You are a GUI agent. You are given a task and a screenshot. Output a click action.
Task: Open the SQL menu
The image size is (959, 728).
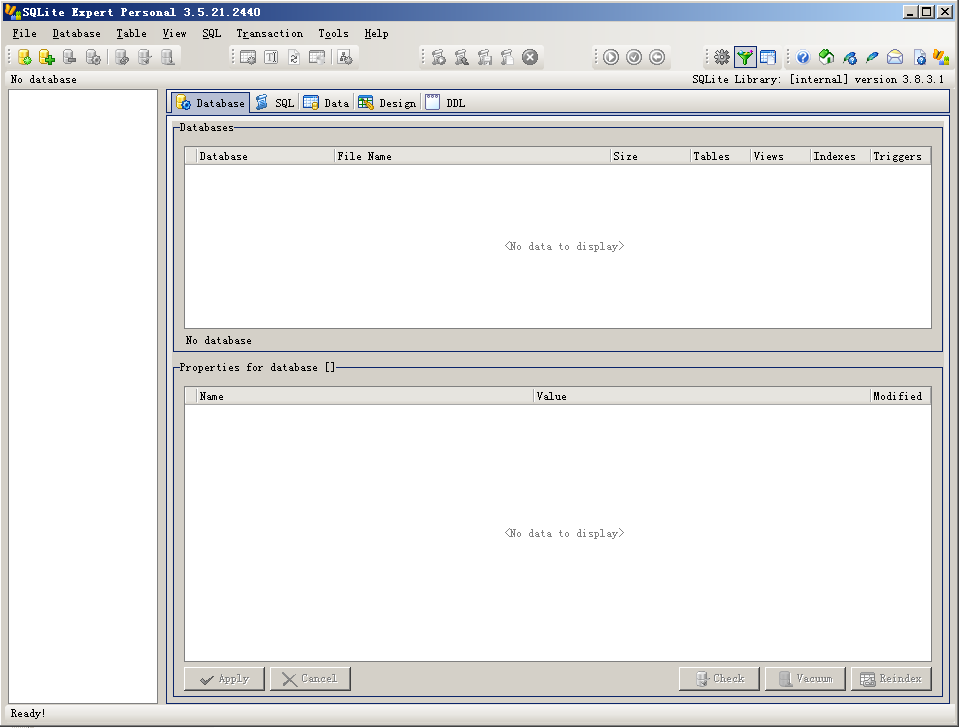(x=212, y=34)
